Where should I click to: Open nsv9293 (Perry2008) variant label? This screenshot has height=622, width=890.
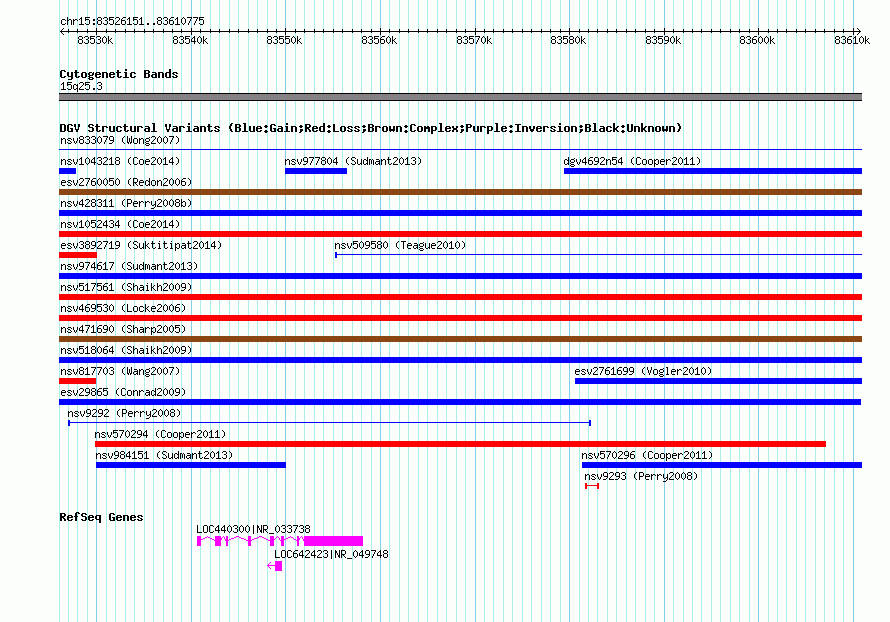tap(641, 476)
